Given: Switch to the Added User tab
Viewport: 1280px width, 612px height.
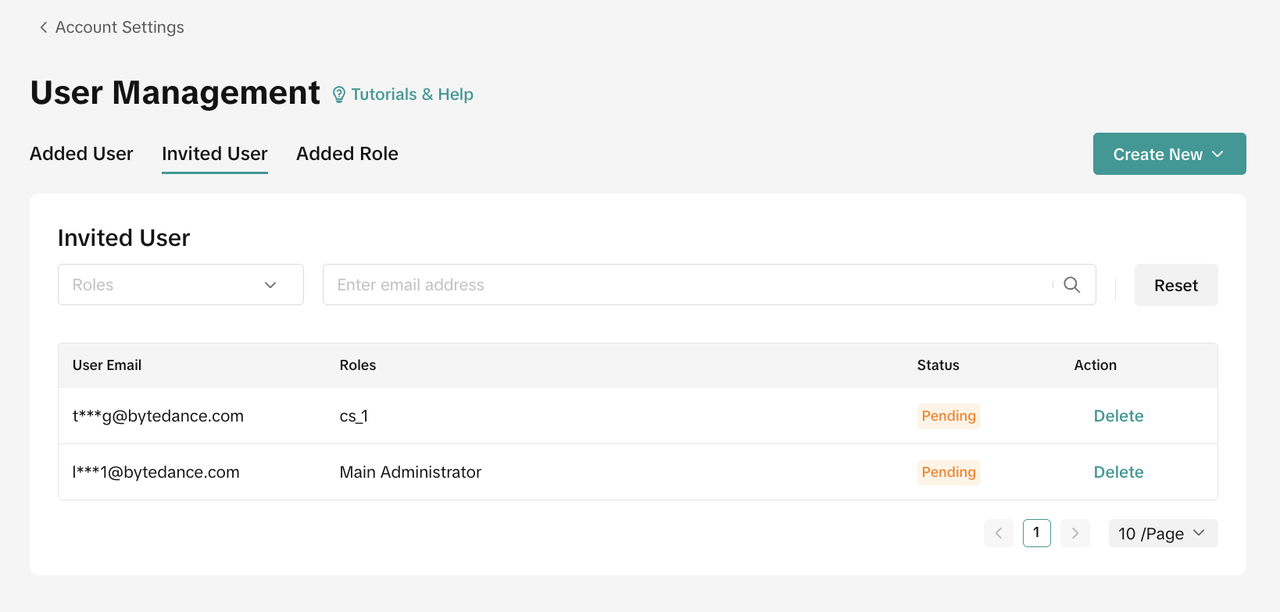Looking at the screenshot, I should pyautogui.click(x=81, y=154).
